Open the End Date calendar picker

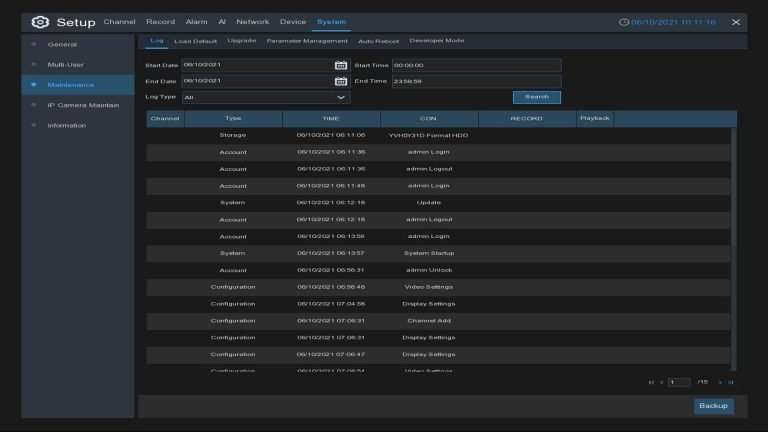tap(341, 81)
